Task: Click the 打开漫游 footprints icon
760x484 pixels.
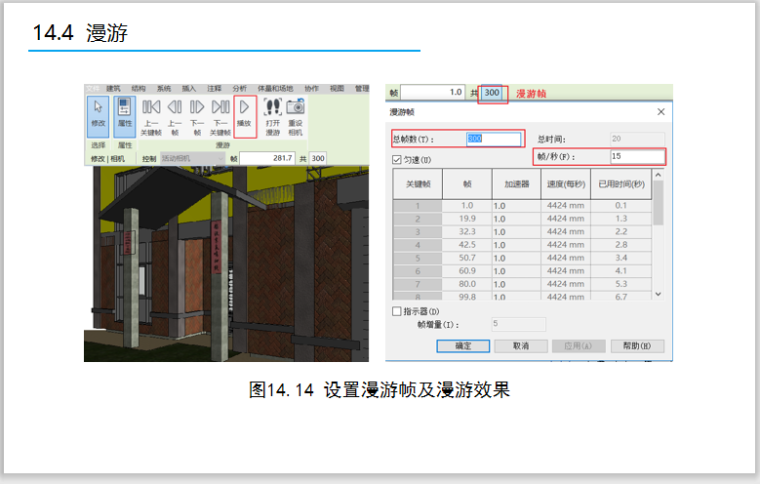Action: (x=272, y=115)
